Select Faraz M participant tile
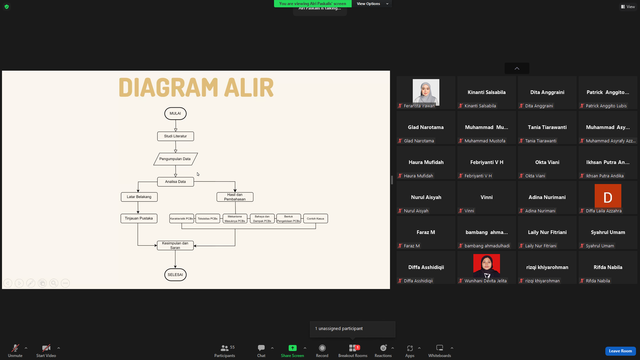640x360 pixels. click(x=426, y=233)
